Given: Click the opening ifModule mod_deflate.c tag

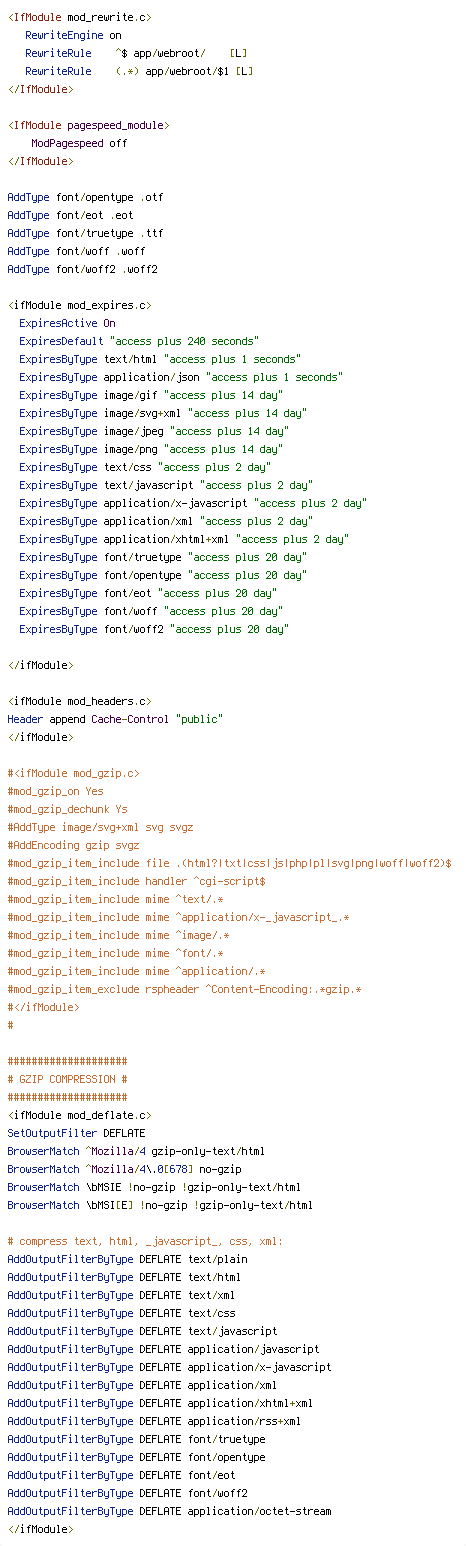Looking at the screenshot, I should (79, 1115).
